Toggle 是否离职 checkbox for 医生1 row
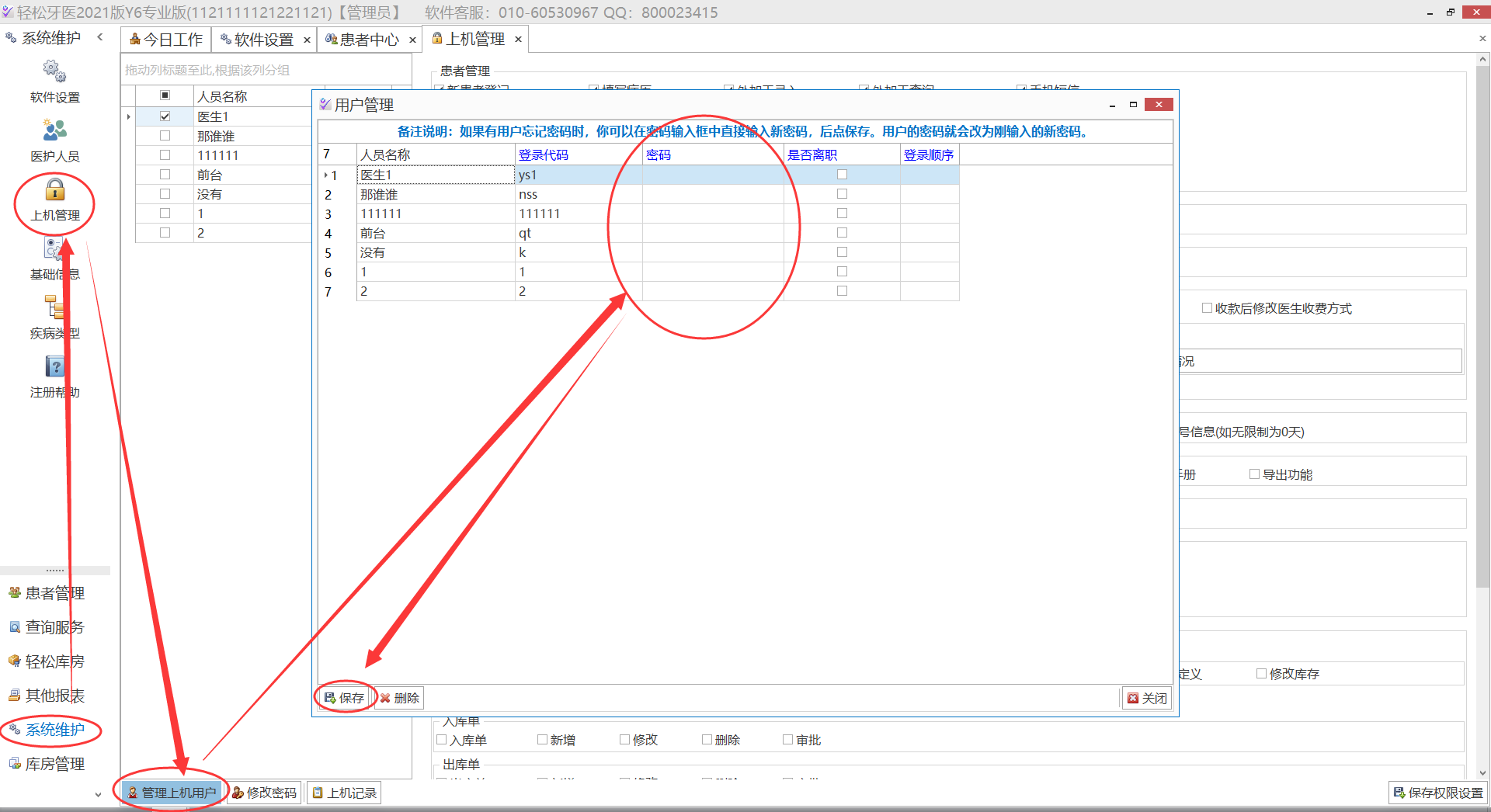The width and height of the screenshot is (1491, 812). (842, 175)
